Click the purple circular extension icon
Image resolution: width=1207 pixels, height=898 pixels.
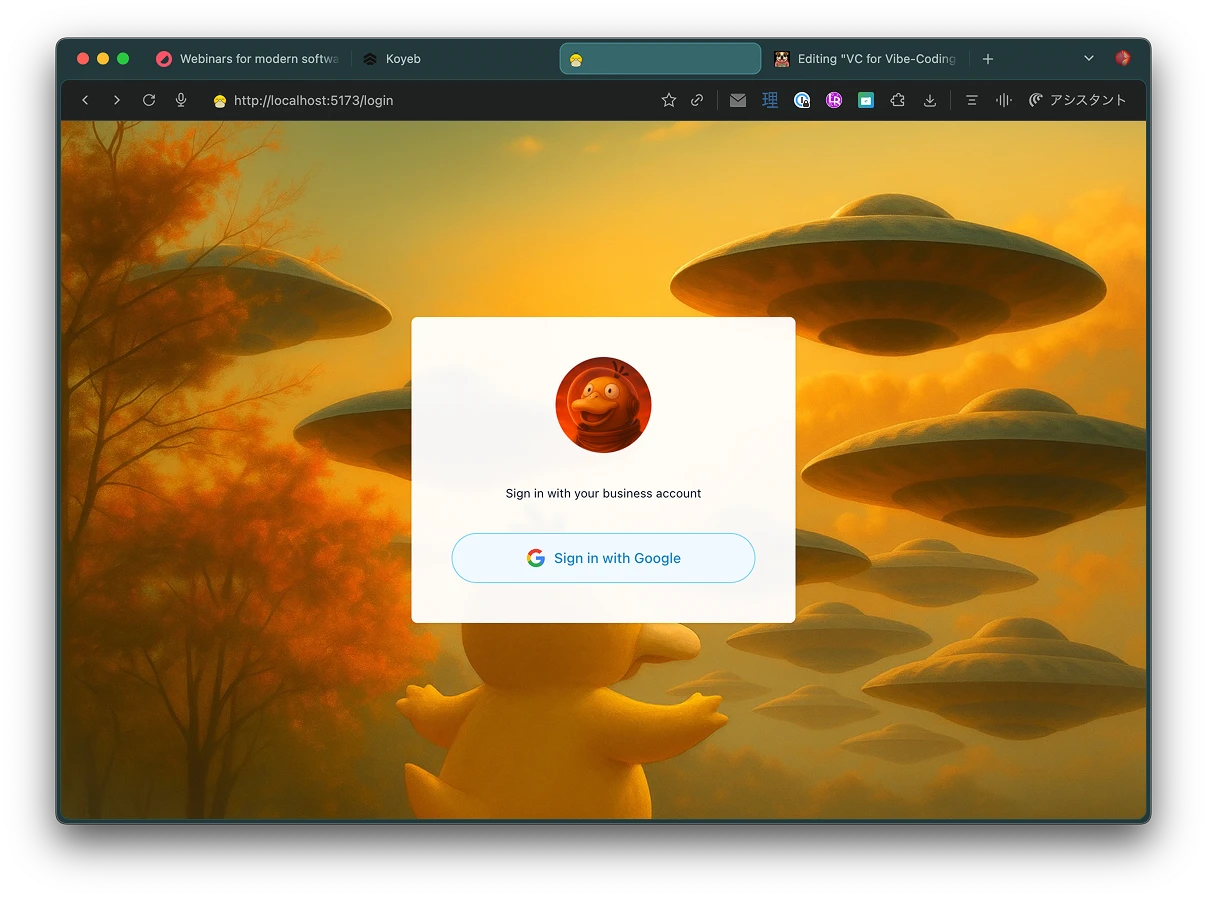[x=834, y=100]
